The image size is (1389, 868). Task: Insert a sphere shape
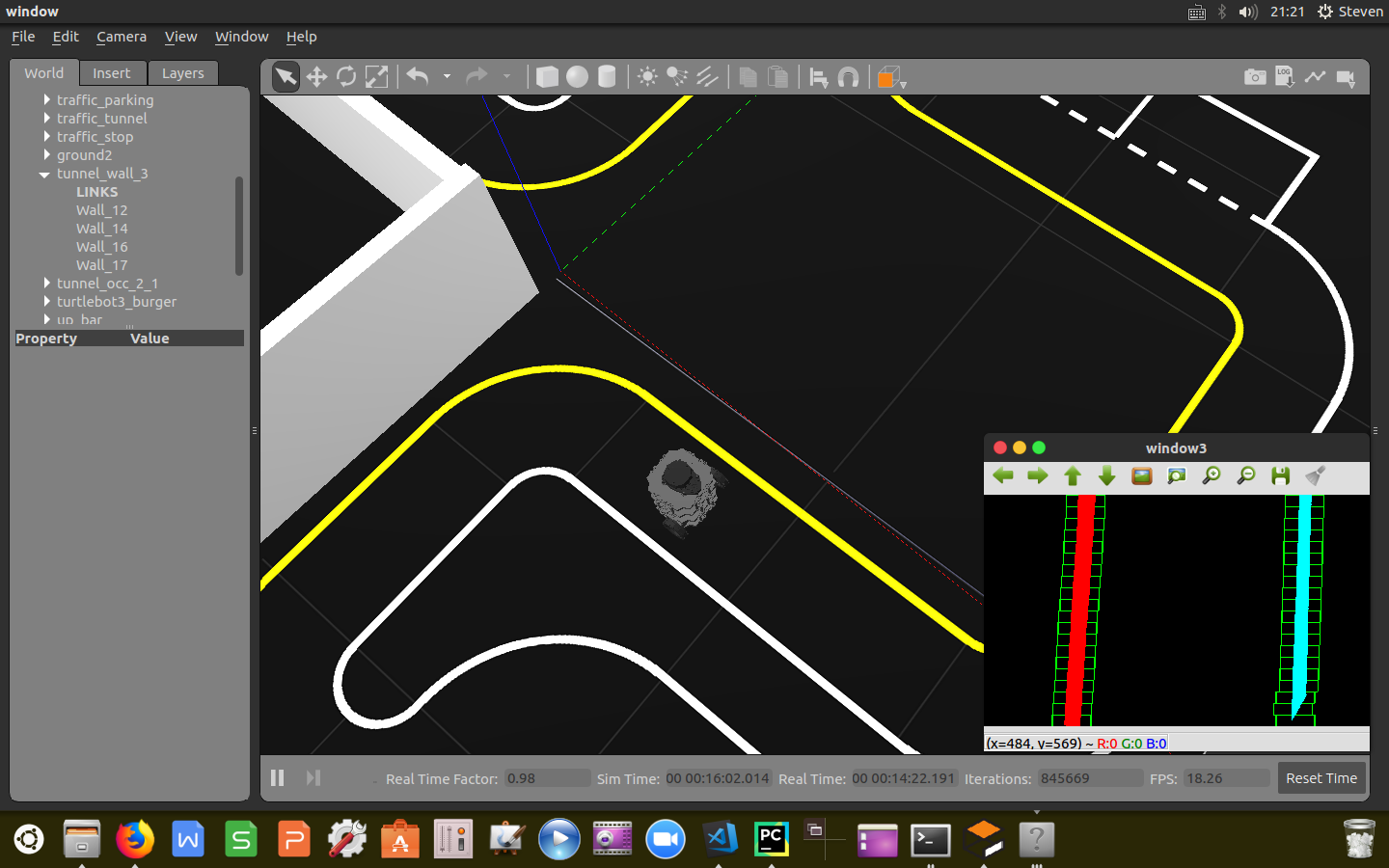(x=577, y=77)
